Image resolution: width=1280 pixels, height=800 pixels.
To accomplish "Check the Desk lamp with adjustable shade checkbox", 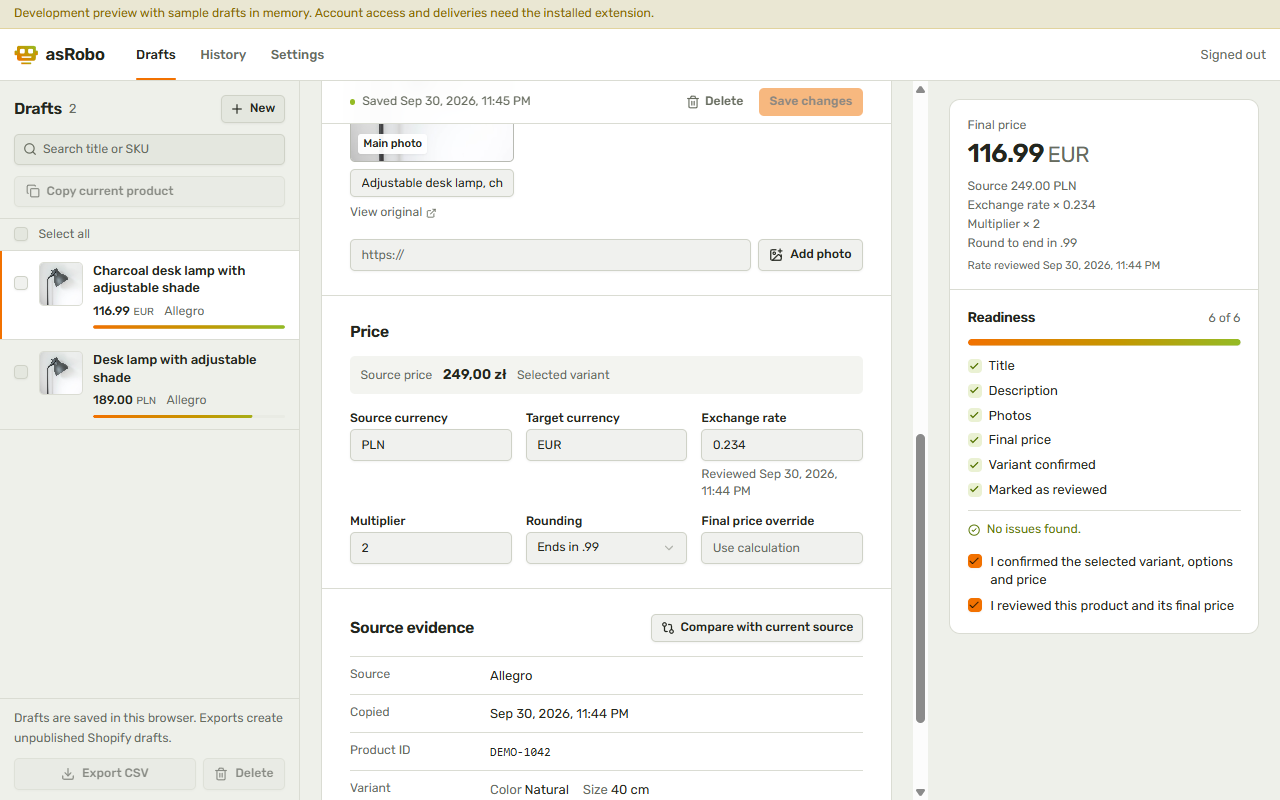I will tap(21, 372).
